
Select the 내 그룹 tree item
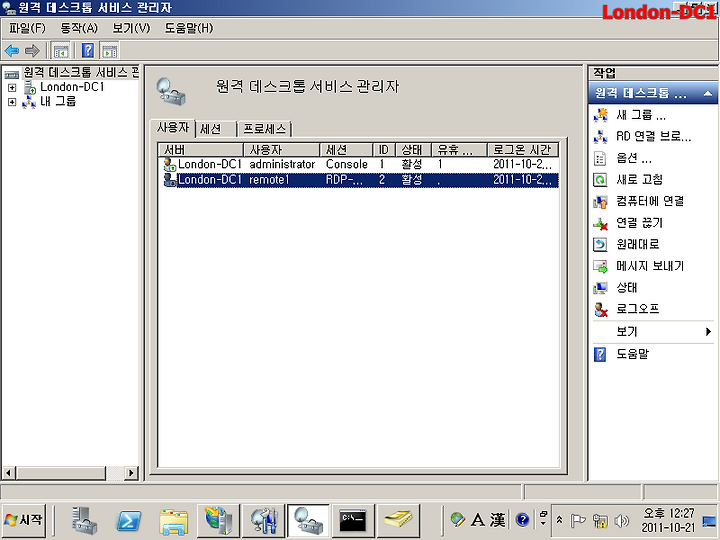[x=58, y=102]
